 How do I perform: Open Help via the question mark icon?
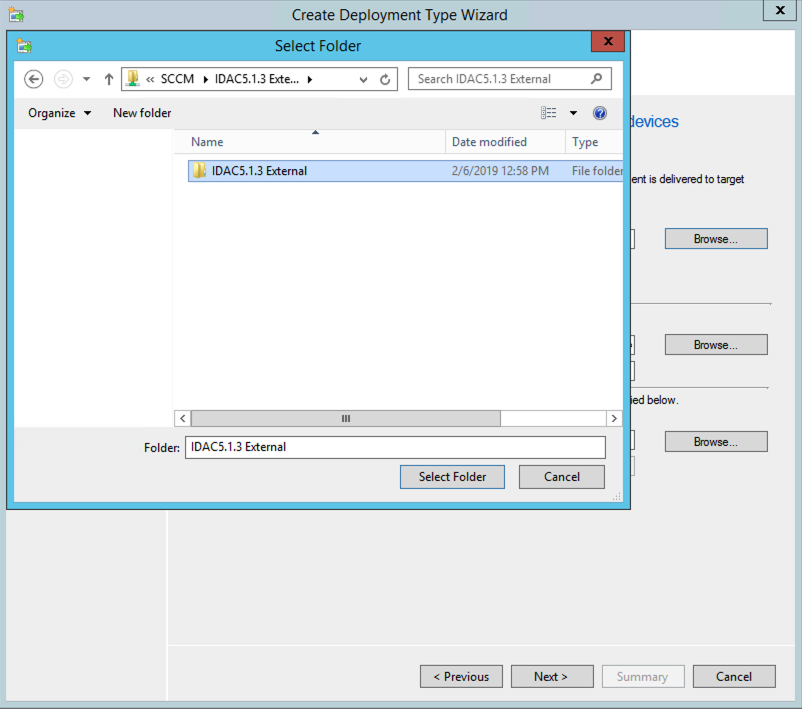point(600,113)
